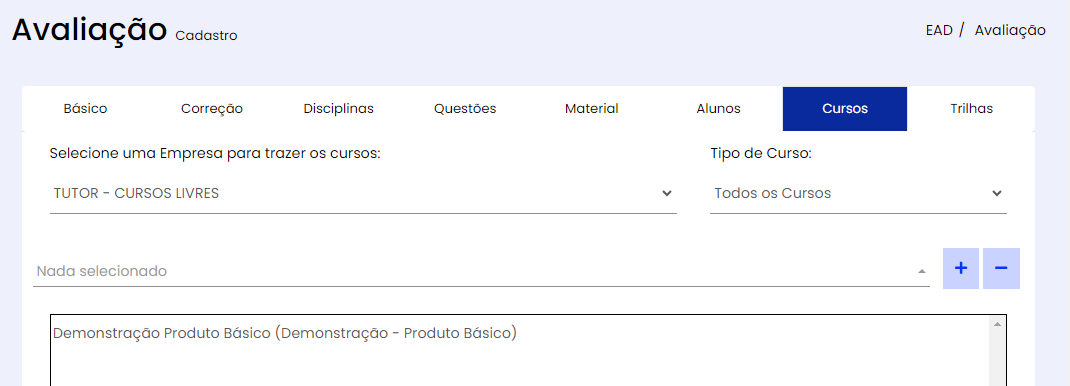The height and width of the screenshot is (386, 1070).
Task: Open the Trilhas tab
Action: click(x=971, y=108)
